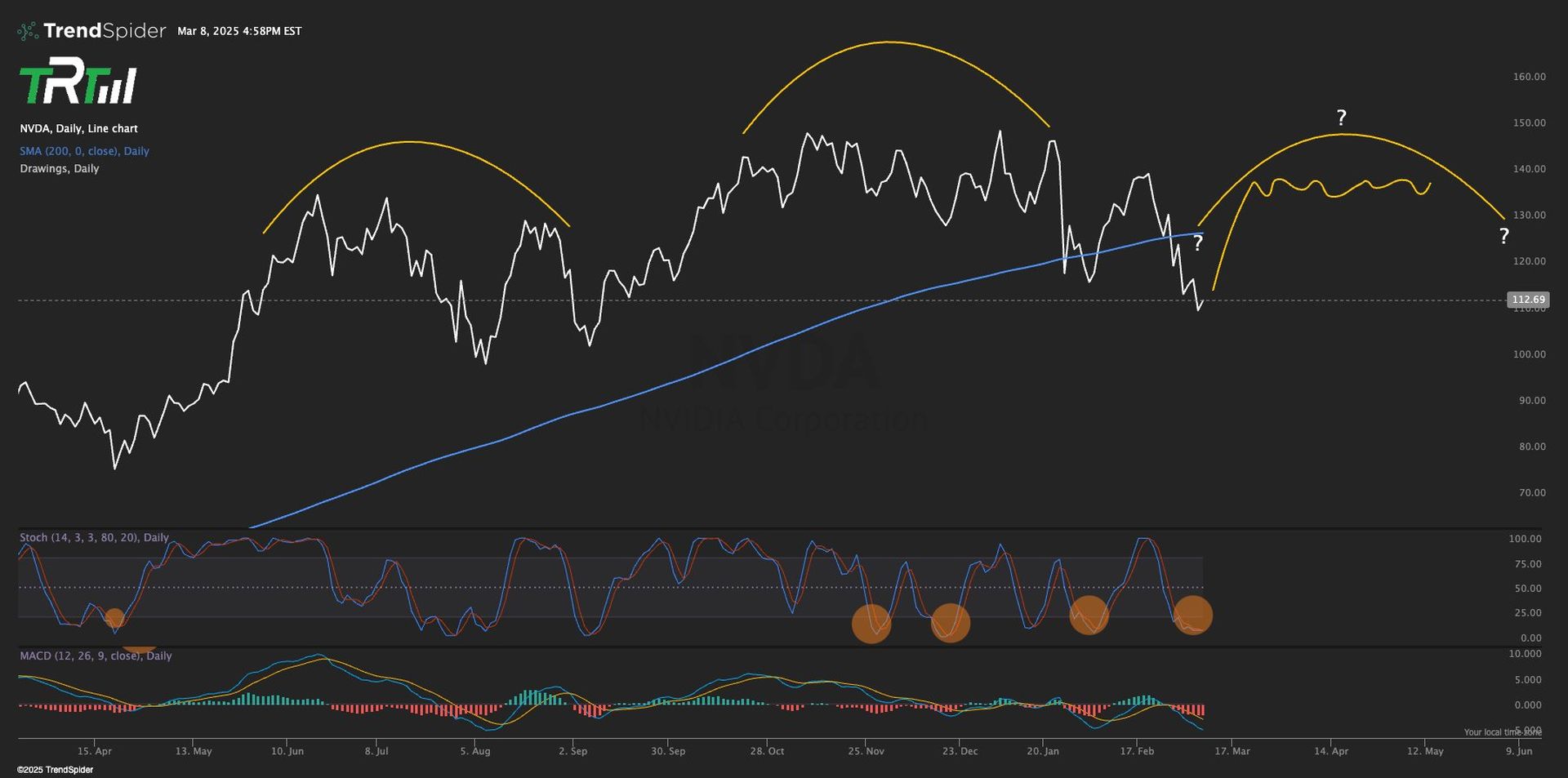1568x778 pixels.
Task: Click the 140.00 price axis label
Action: 1529,169
